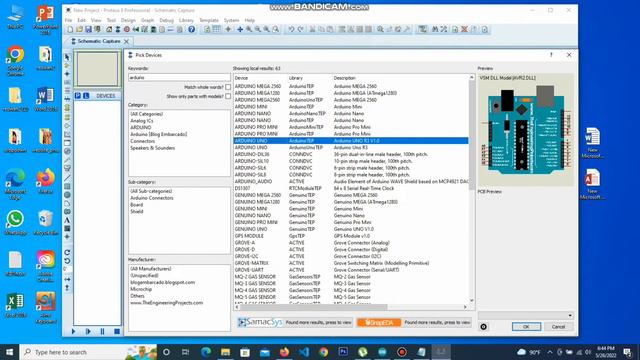Enable 'Match whole words' checkbox
The width and height of the screenshot is (640, 360).
(x=228, y=87)
